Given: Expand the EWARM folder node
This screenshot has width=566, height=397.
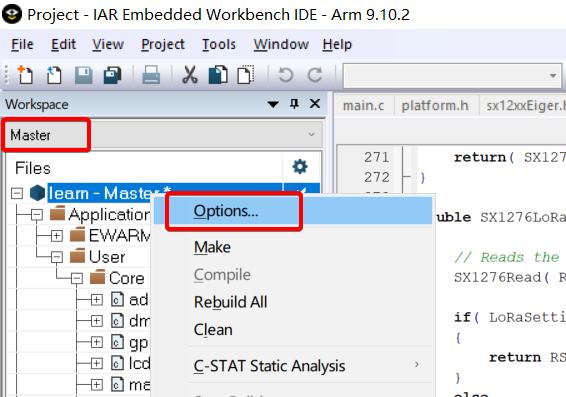Looking at the screenshot, I should 57,236.
